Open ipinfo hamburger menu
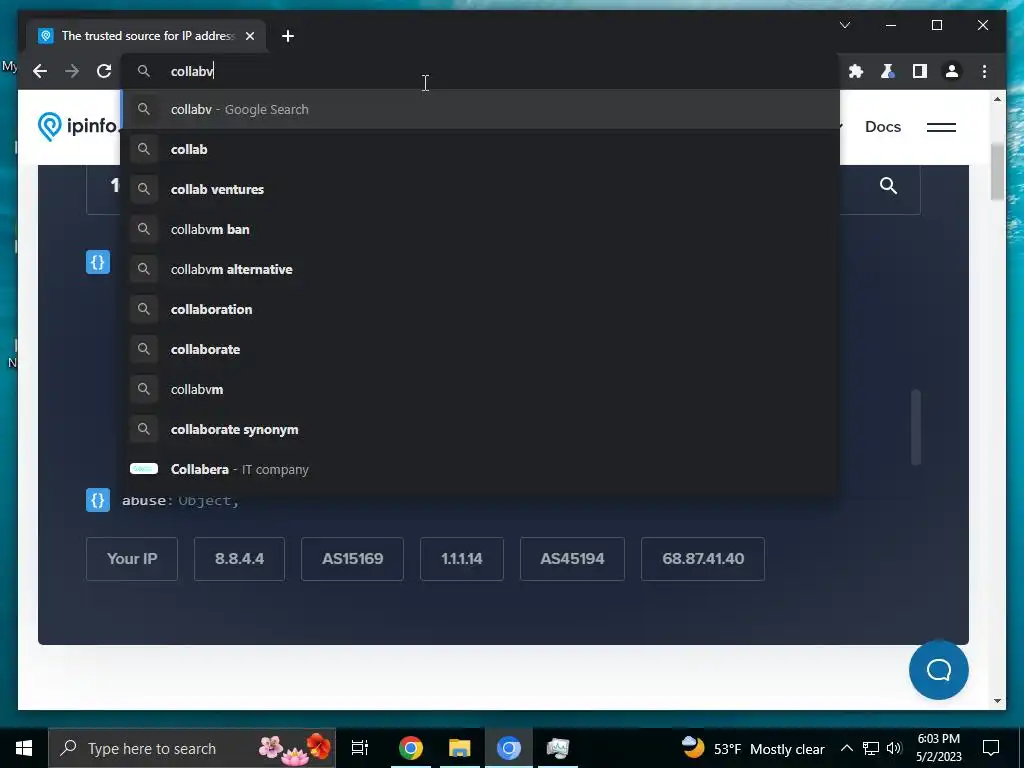 point(941,127)
